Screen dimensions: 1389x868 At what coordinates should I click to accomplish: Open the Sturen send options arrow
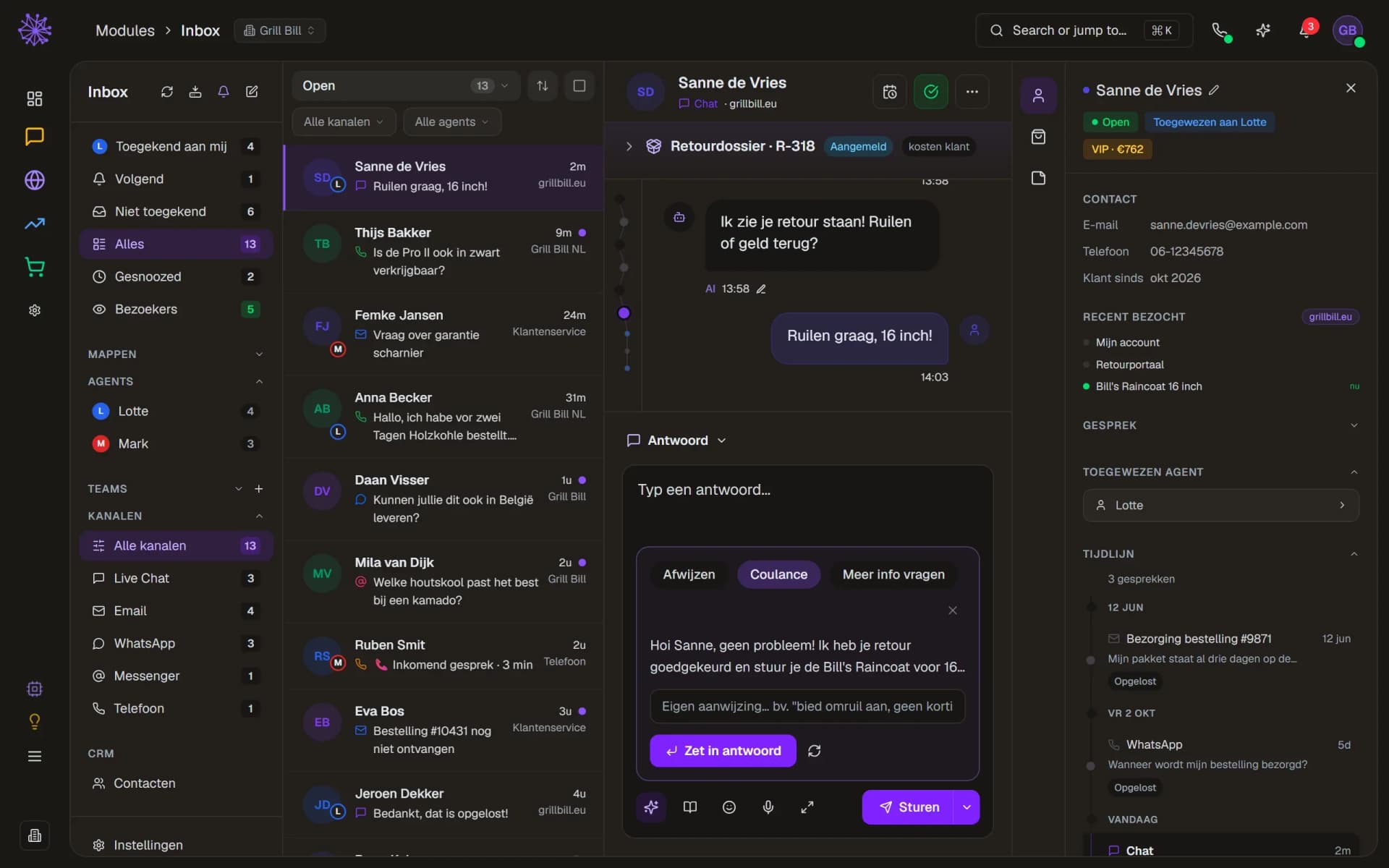coord(967,807)
